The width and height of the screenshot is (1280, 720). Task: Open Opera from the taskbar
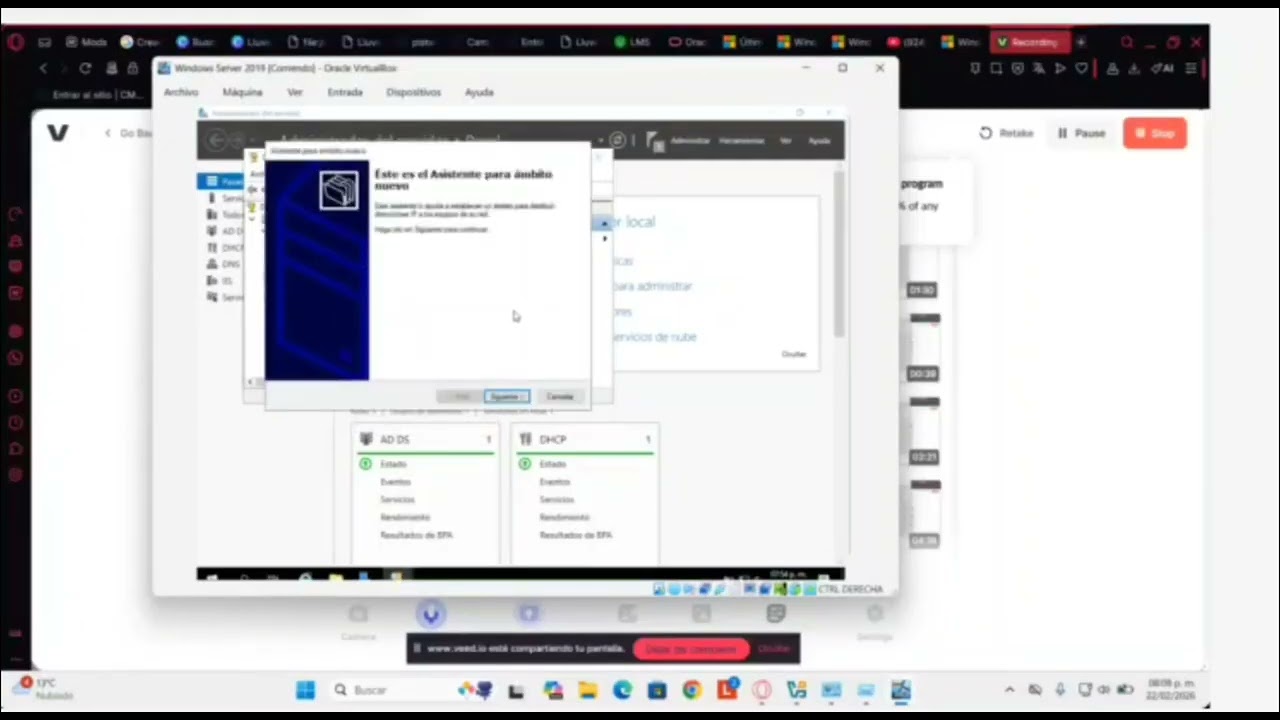pos(762,690)
